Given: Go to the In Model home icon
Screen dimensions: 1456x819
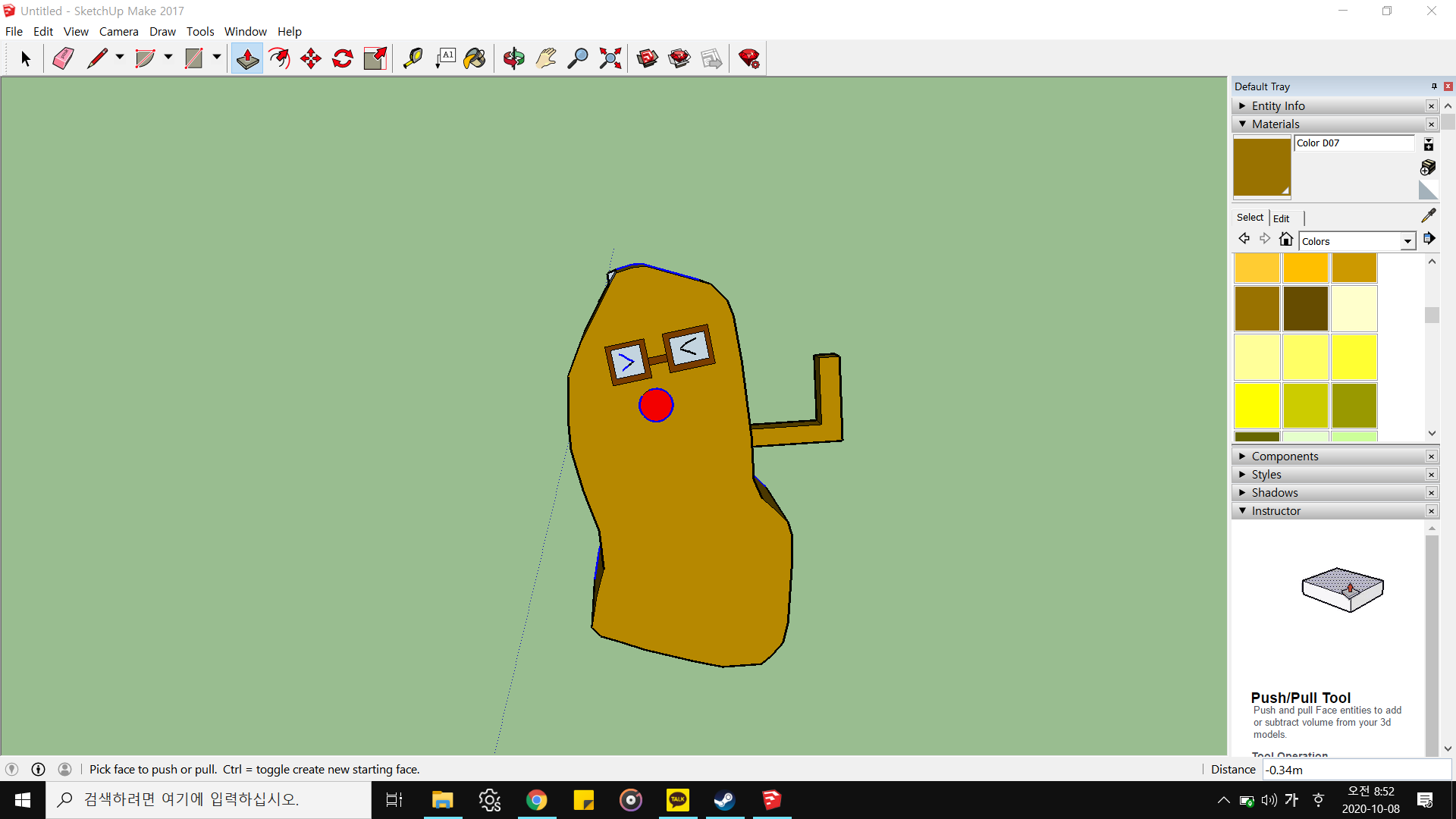Looking at the screenshot, I should point(1285,240).
